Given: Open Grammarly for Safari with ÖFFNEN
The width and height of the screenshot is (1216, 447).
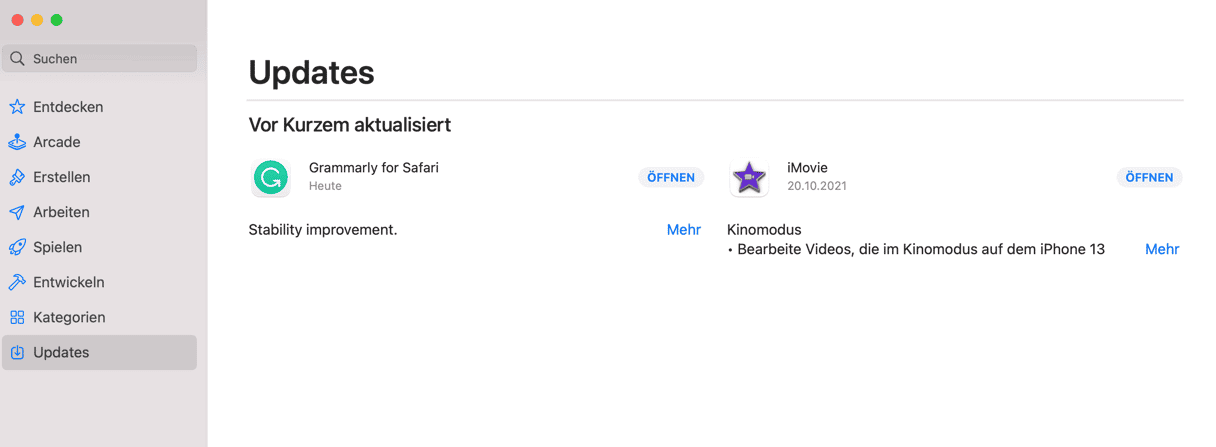Looking at the screenshot, I should click(671, 177).
